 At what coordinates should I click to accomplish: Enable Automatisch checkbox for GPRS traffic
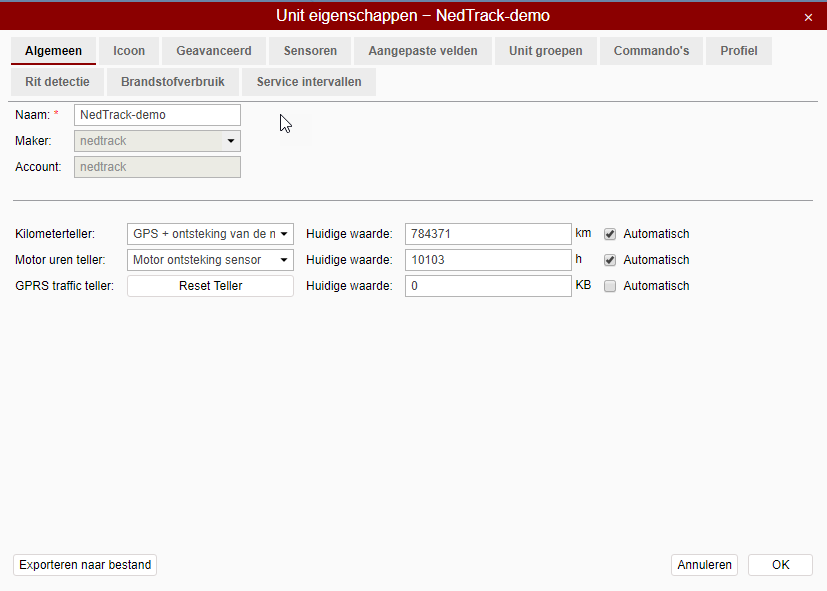(610, 286)
